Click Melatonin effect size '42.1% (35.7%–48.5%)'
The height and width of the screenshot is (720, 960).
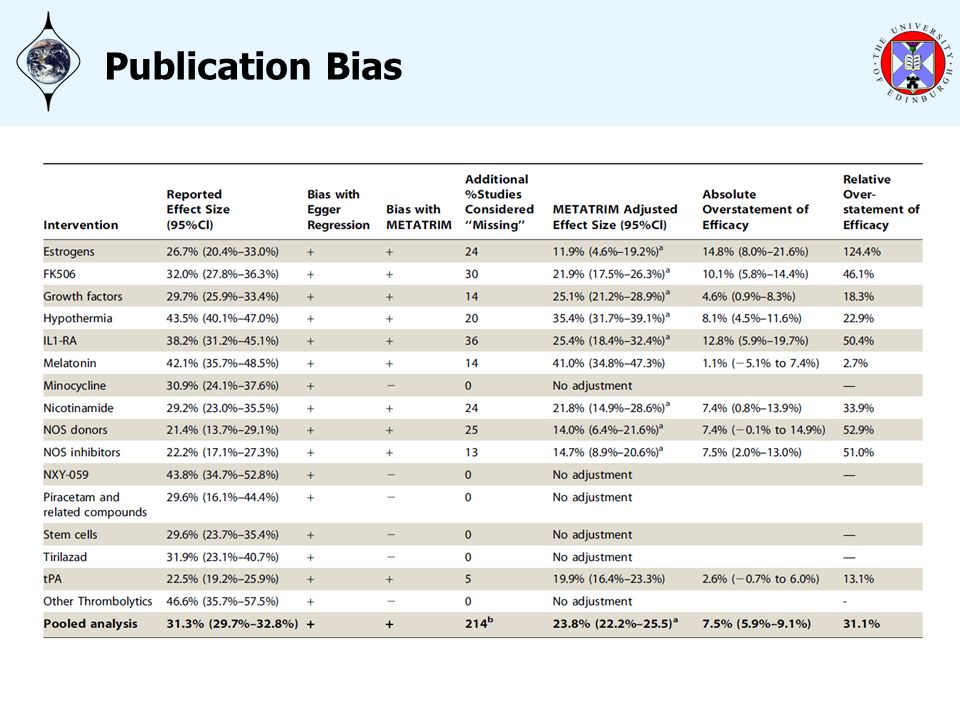coord(222,363)
